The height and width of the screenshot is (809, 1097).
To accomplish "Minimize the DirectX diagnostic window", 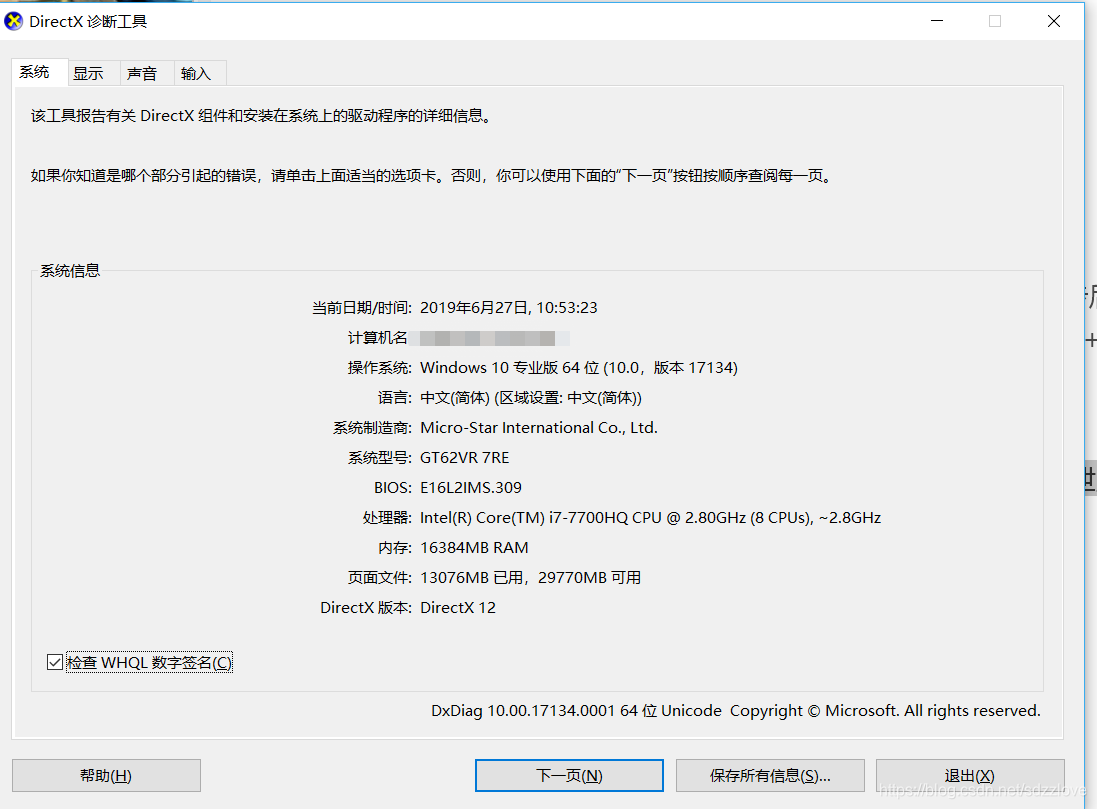I will pyautogui.click(x=937, y=21).
